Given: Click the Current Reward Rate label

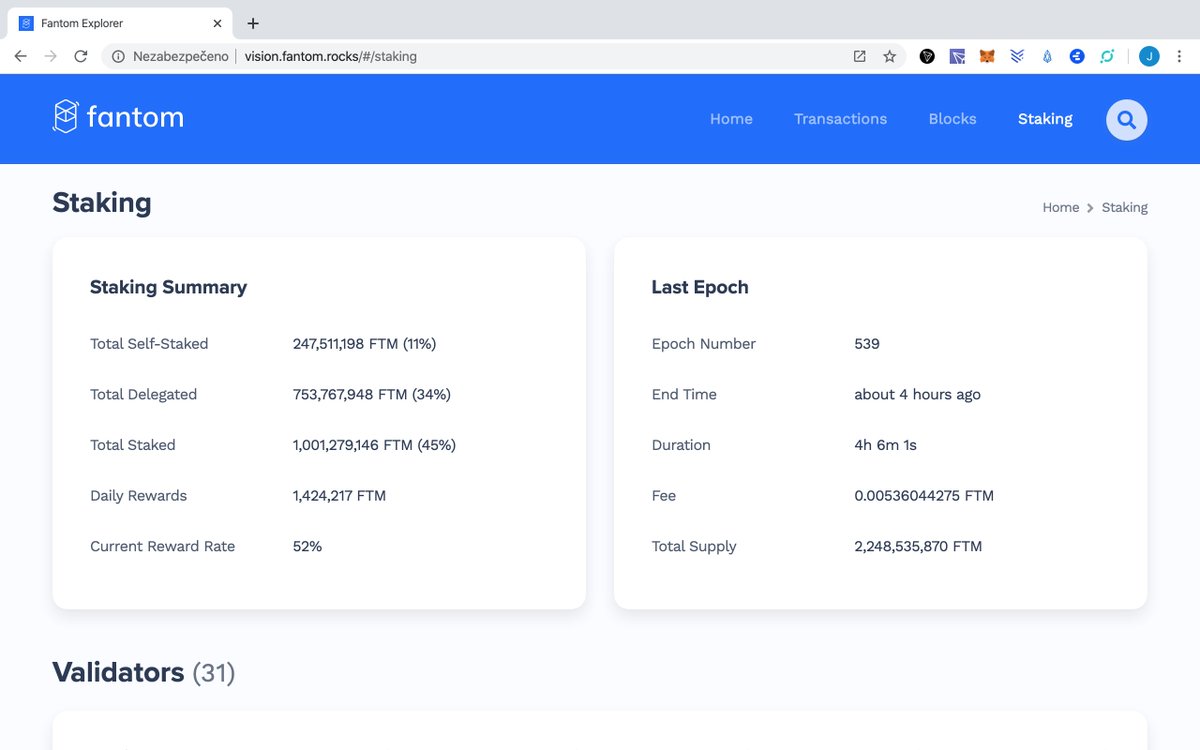Looking at the screenshot, I should 162,546.
